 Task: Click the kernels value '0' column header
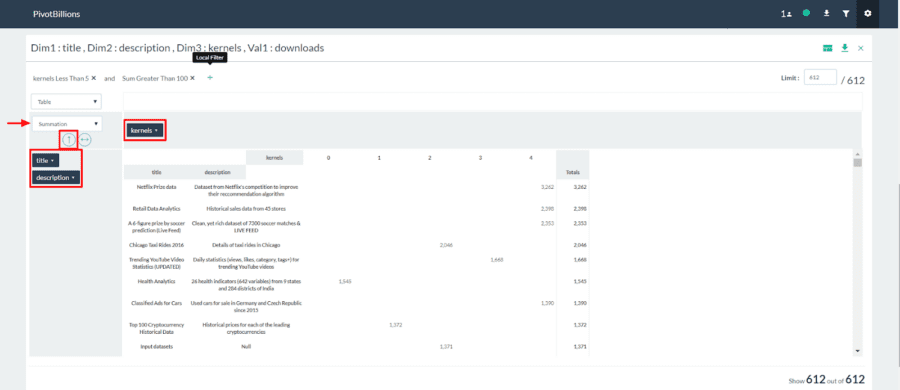(x=328, y=157)
